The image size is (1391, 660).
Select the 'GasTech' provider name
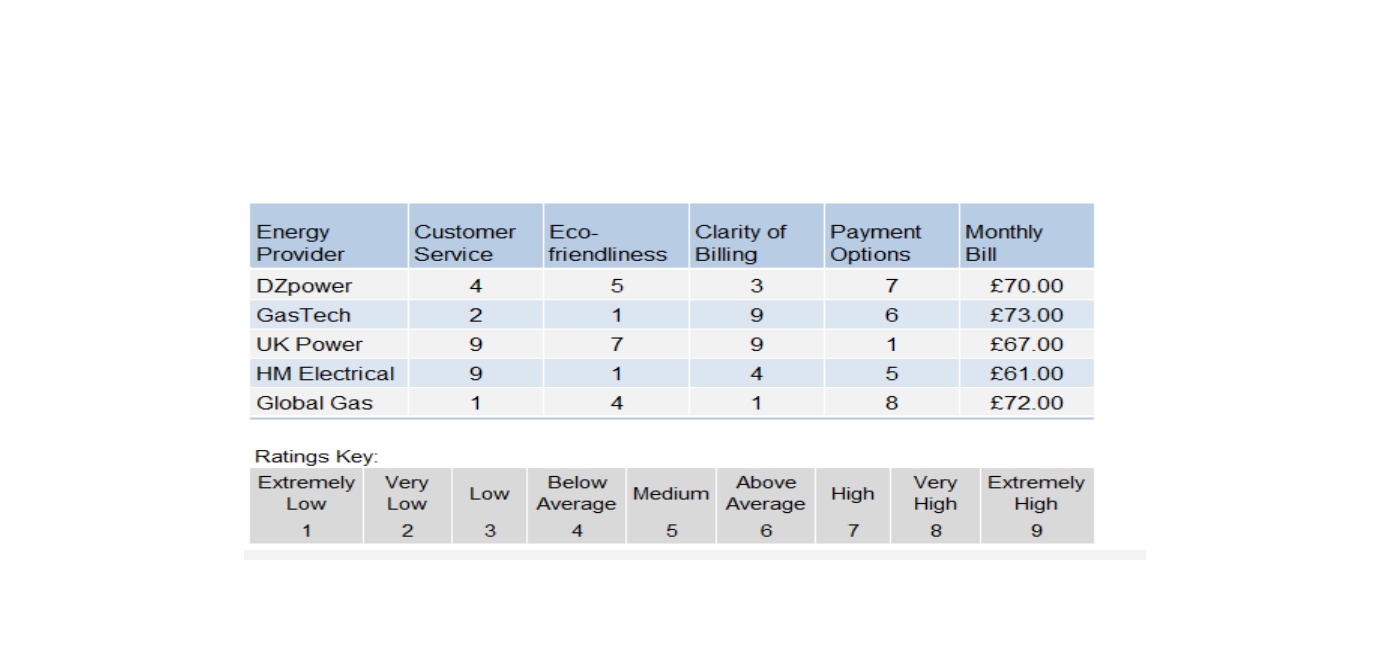point(303,315)
